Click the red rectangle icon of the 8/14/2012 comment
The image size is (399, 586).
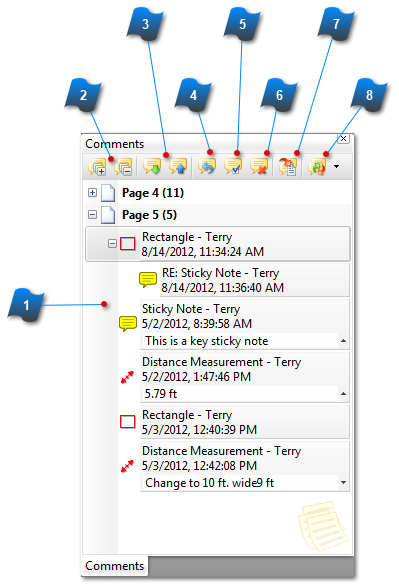(128, 244)
